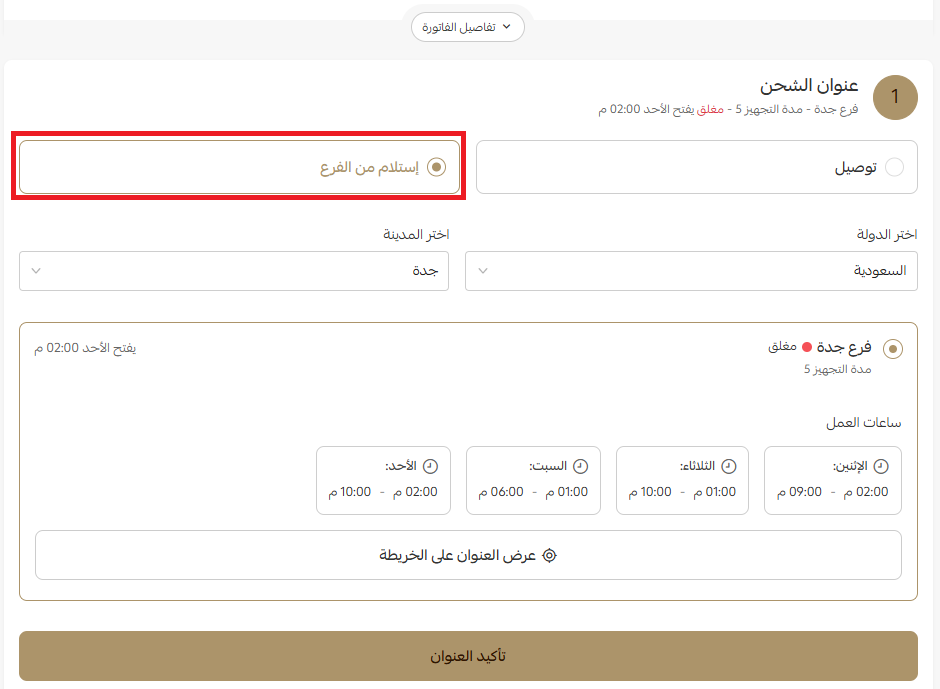940x689 pixels.
Task: Click the عنوان الشحن heading
Action: click(809, 86)
